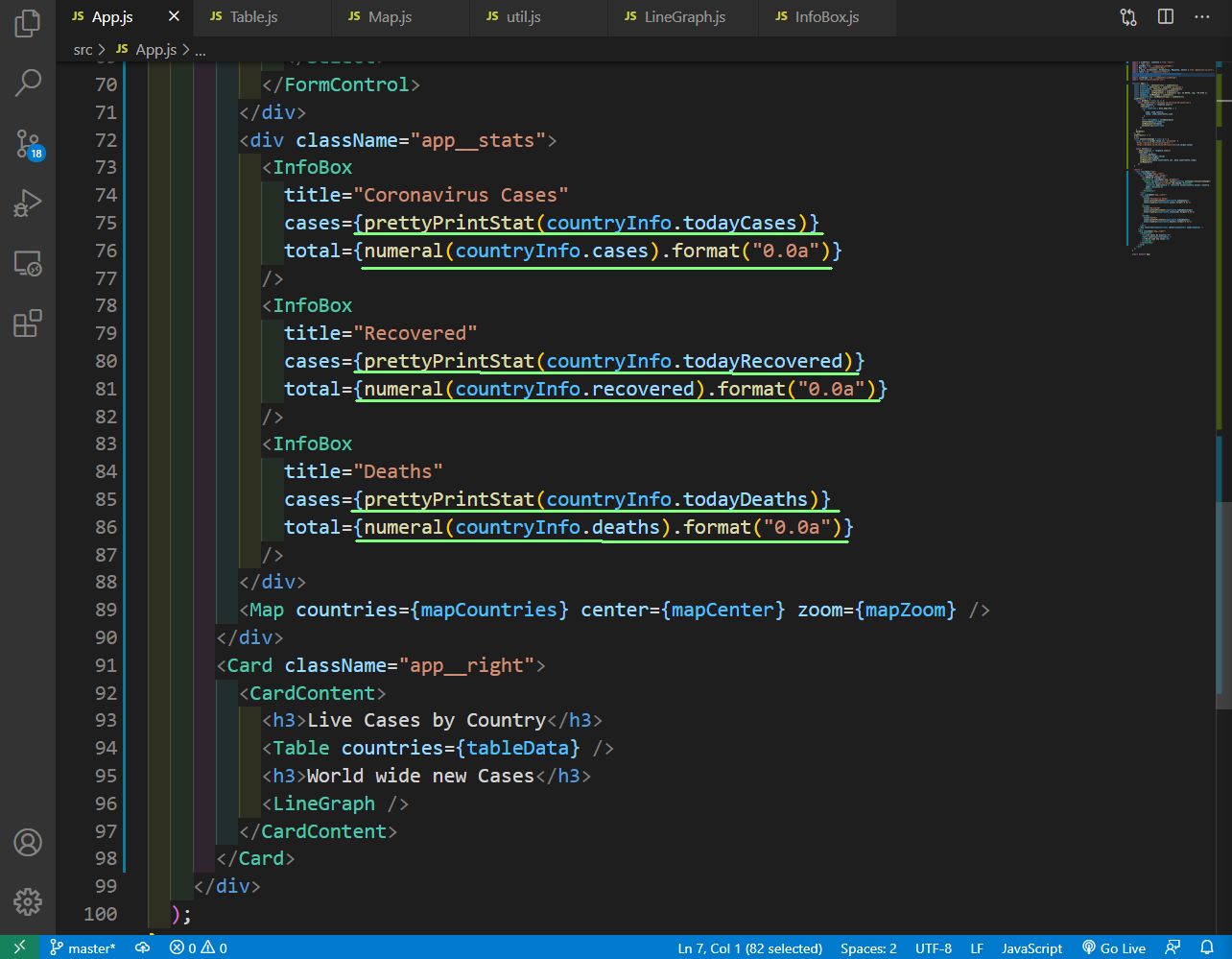Click the InfoBox tag on line 78
The width and height of the screenshot is (1232, 959).
[312, 305]
